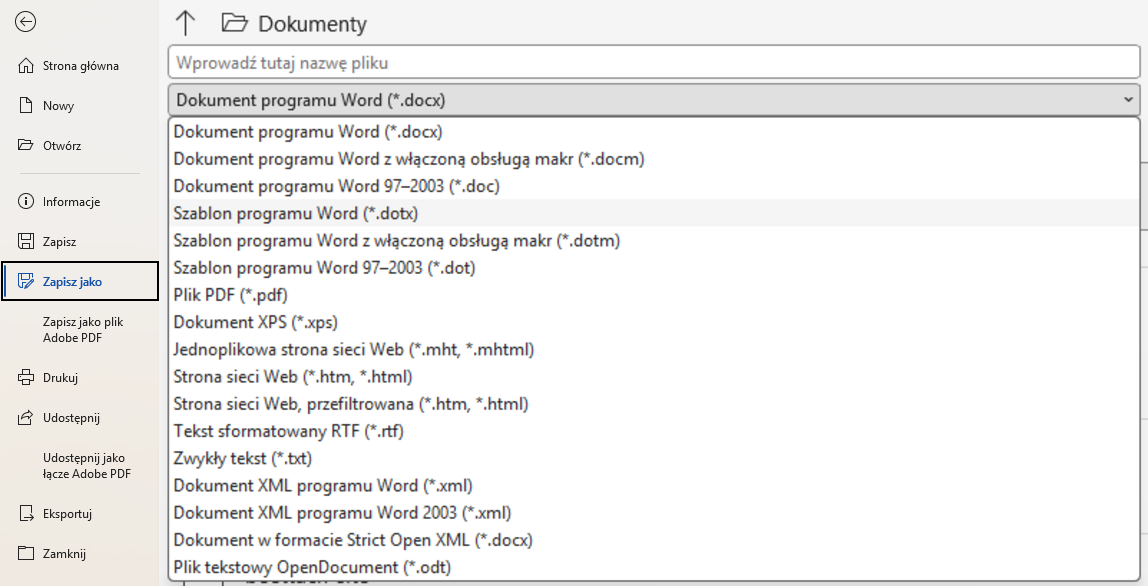Click Udostępnij jako łącze Adobe PDF
The height and width of the screenshot is (586, 1148).
(x=87, y=466)
